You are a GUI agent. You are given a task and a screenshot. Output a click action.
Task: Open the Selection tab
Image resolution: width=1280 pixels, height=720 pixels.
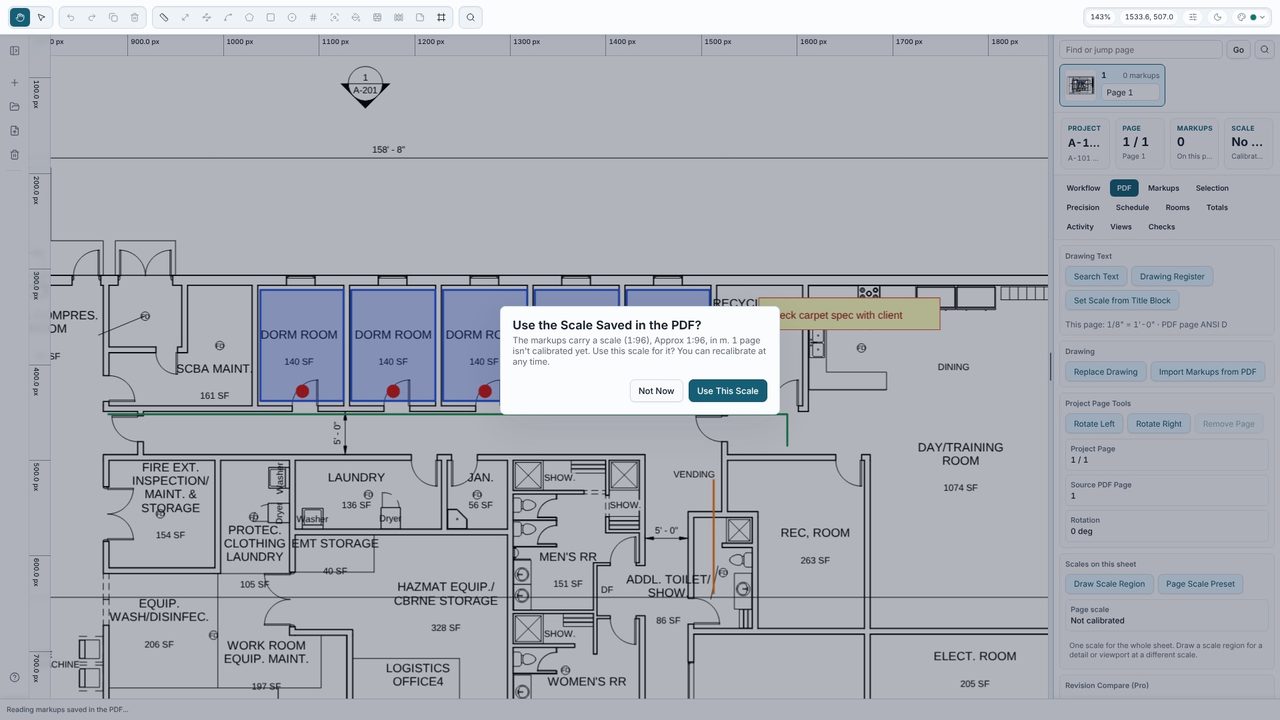click(1212, 188)
